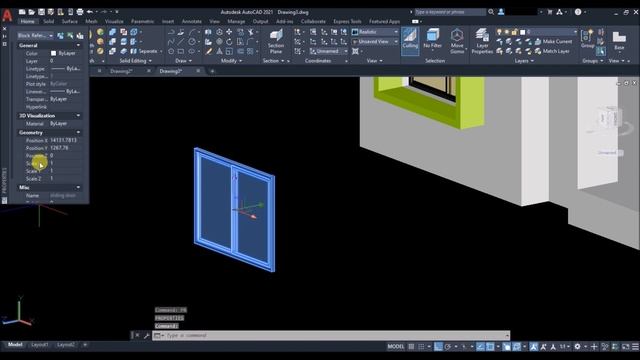Image resolution: width=640 pixels, height=360 pixels.
Task: Click the customization hamburger icon in status bar
Action: 635,347
